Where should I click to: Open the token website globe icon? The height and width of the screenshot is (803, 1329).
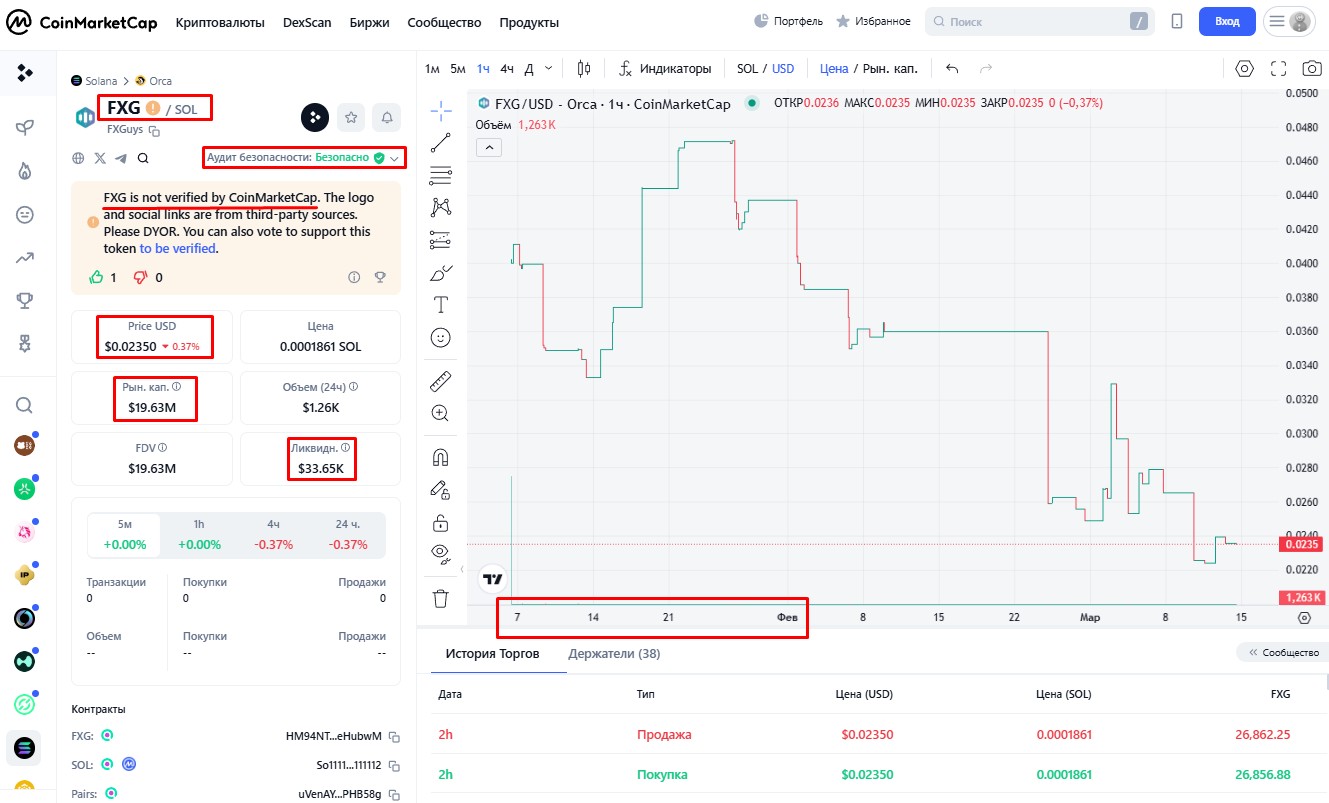pos(78,158)
